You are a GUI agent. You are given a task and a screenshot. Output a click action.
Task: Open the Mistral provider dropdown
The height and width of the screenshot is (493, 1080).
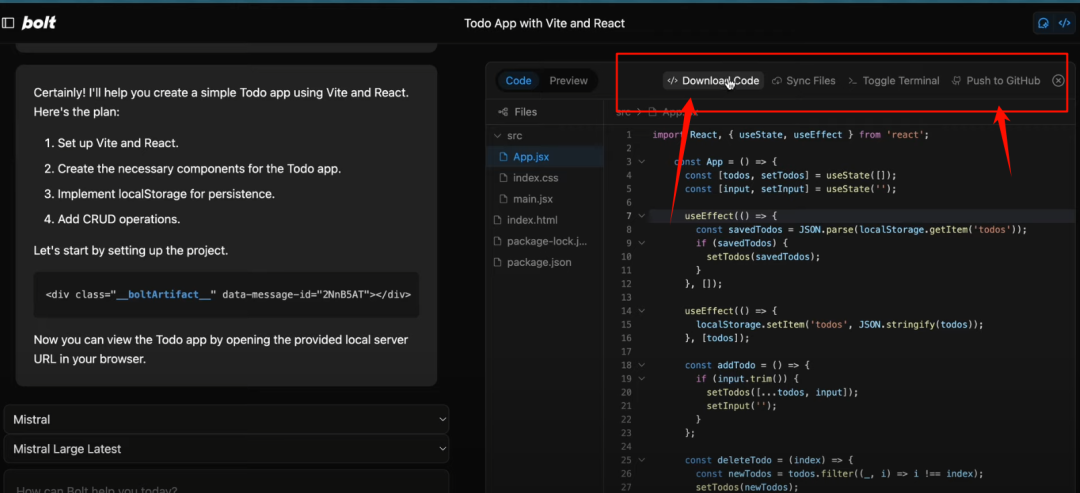point(226,420)
